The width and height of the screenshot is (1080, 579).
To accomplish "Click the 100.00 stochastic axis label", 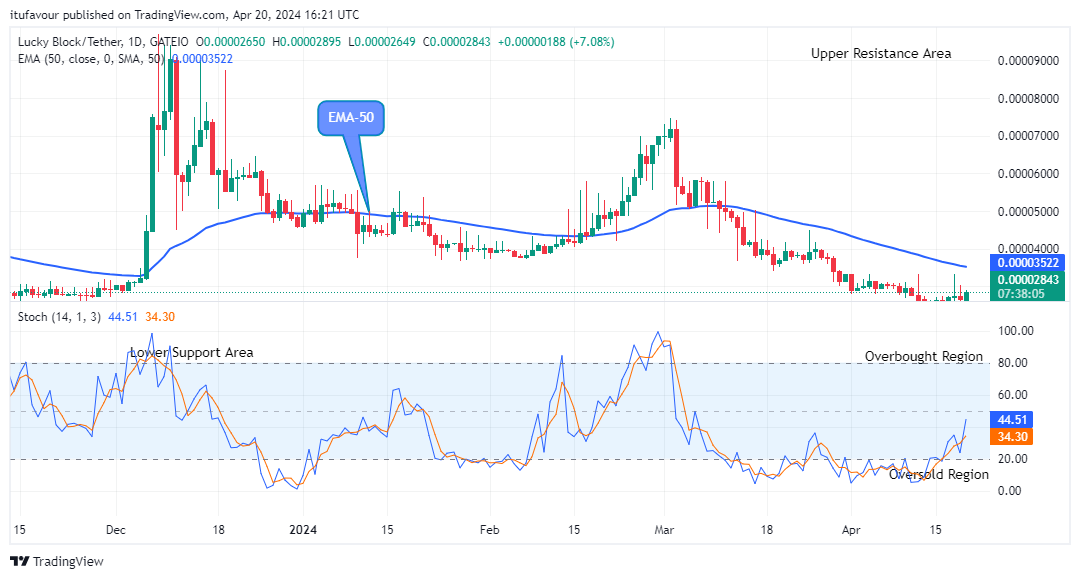I will click(x=1016, y=331).
